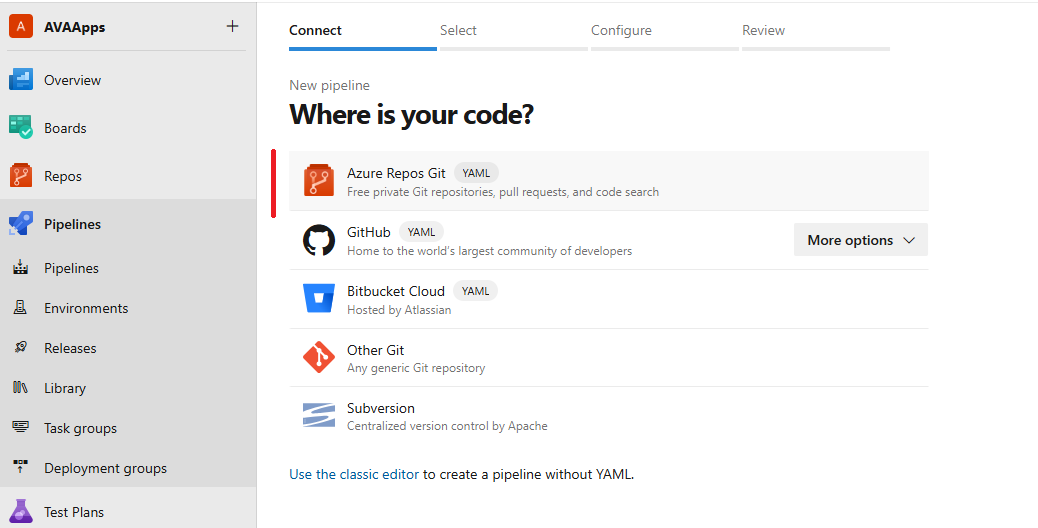The width and height of the screenshot is (1038, 528).
Task: Click the plus icon beside AVAApps
Action: (x=232, y=26)
